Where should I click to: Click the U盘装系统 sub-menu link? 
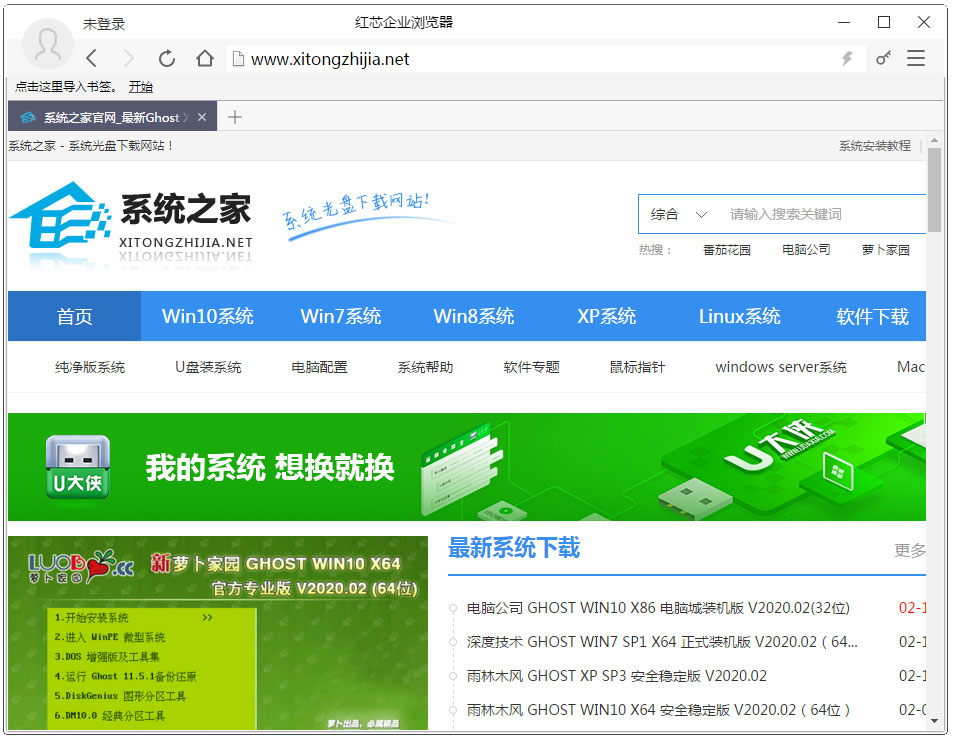click(208, 367)
